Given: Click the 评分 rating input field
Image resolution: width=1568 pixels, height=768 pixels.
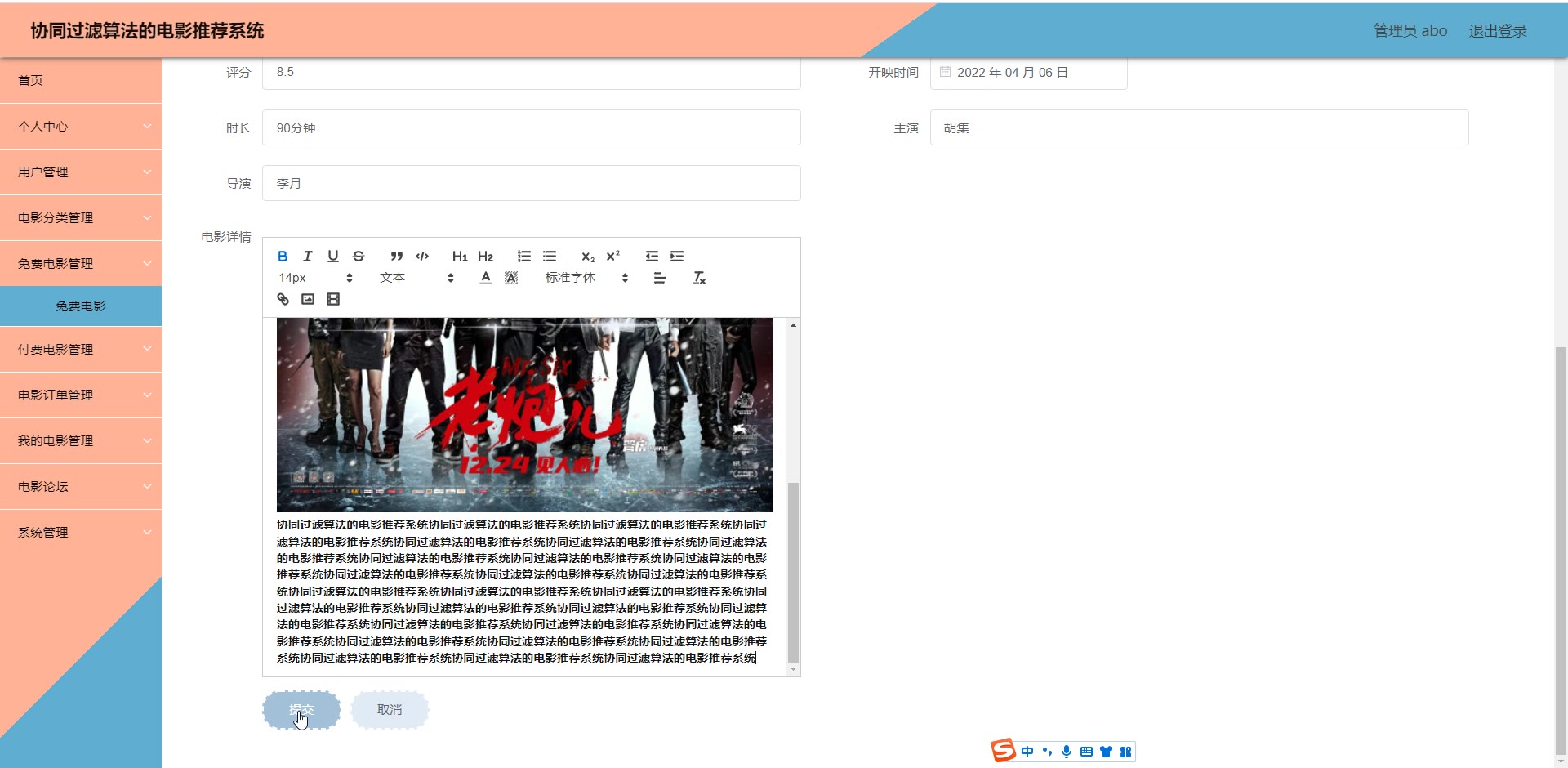Looking at the screenshot, I should pos(532,73).
